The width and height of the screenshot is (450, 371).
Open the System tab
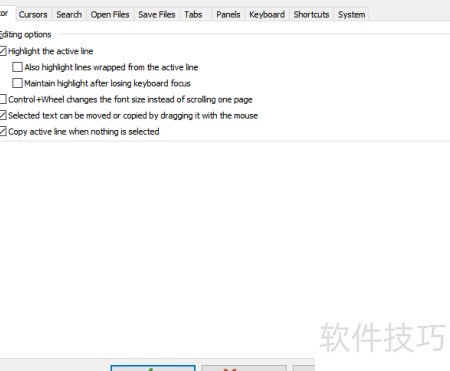352,15
